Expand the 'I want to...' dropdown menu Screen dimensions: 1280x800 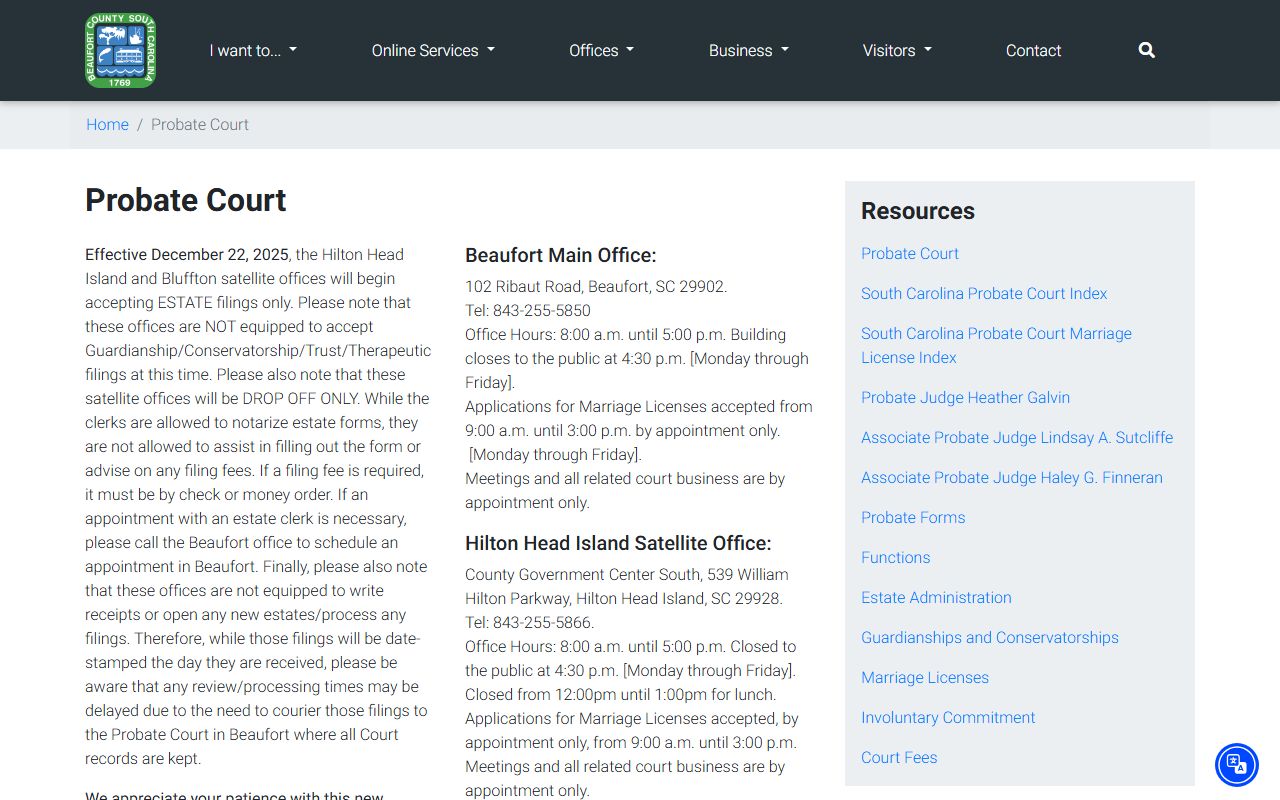253,50
